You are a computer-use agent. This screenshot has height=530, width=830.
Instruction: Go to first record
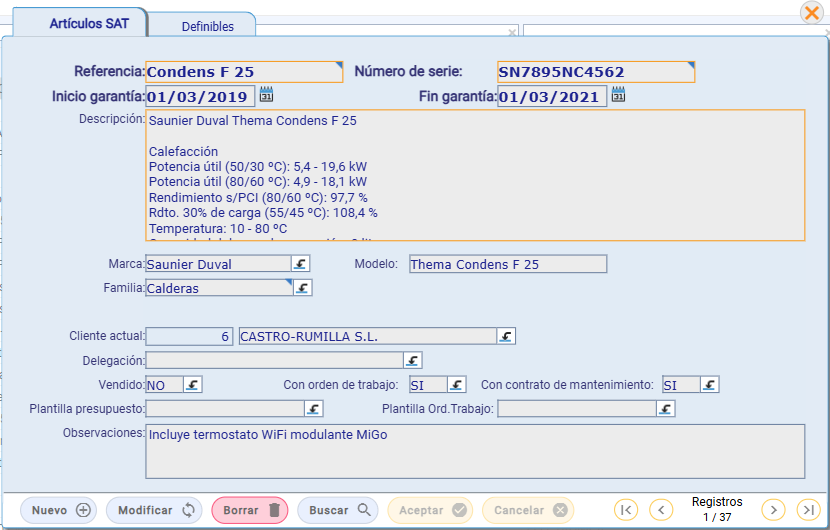click(626, 510)
